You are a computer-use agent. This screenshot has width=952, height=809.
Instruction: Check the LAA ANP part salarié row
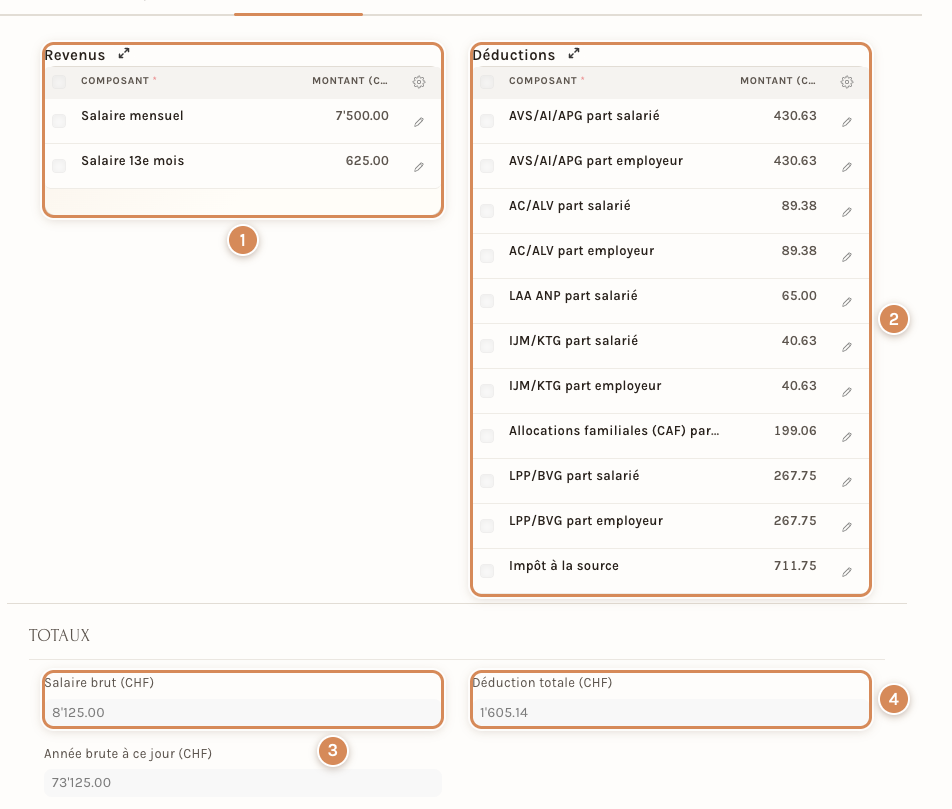tap(487, 301)
